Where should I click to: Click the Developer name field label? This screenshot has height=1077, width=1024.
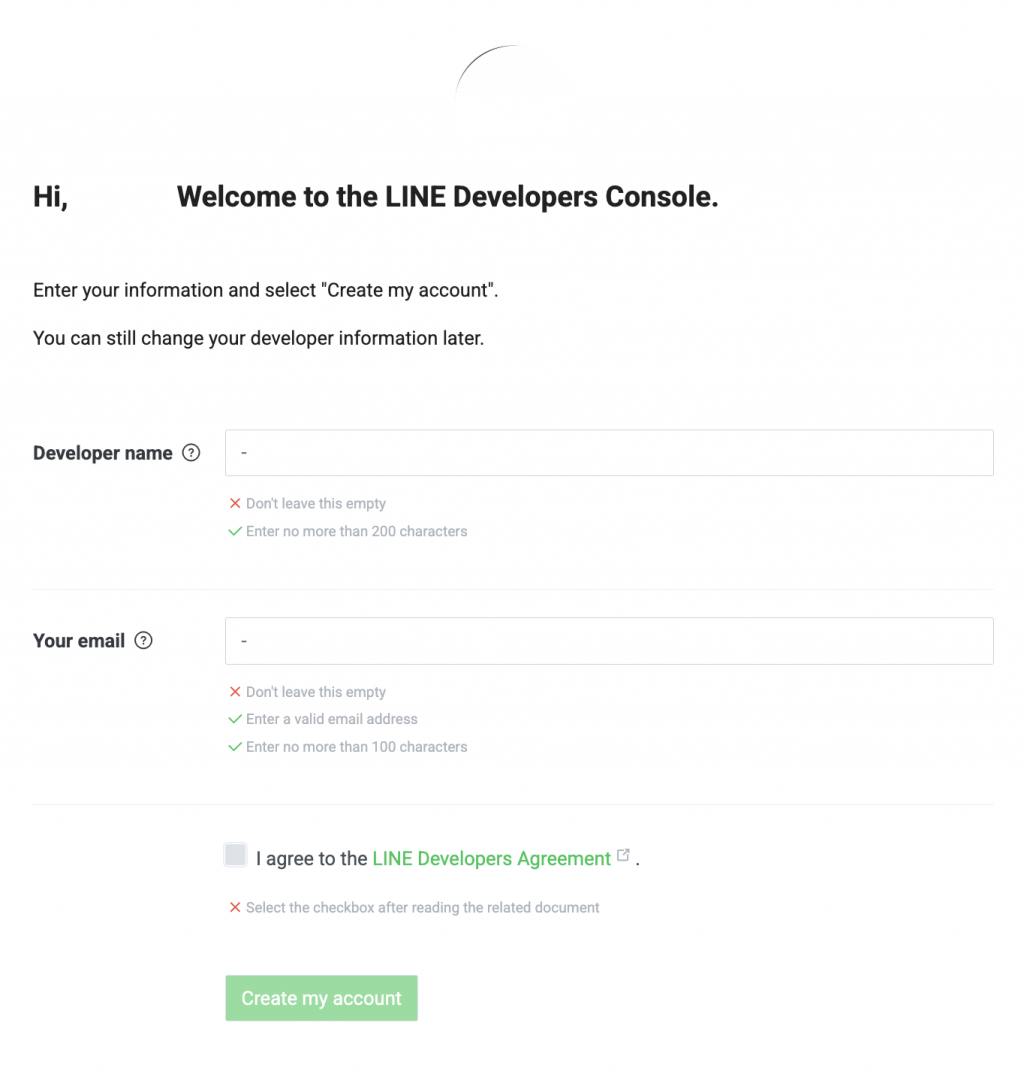click(102, 453)
